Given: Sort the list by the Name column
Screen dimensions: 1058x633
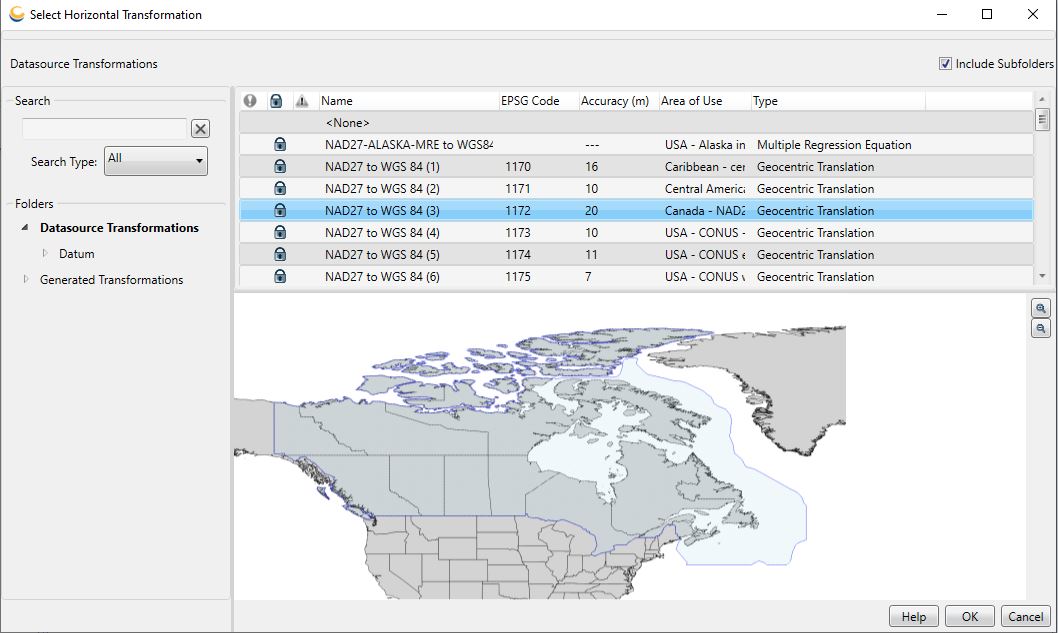Looking at the screenshot, I should (x=409, y=101).
